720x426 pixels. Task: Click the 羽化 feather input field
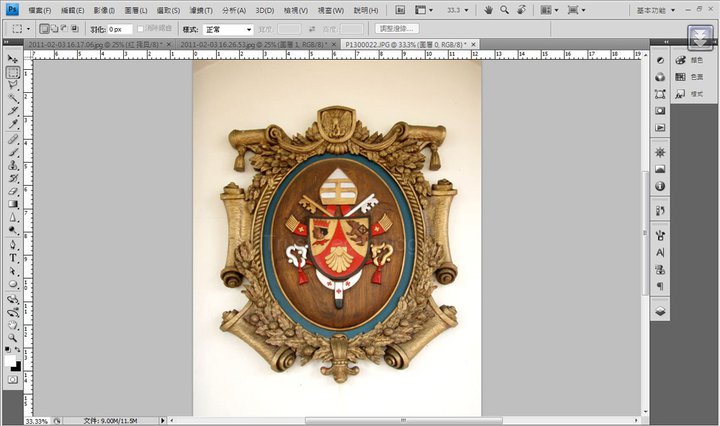tap(120, 29)
